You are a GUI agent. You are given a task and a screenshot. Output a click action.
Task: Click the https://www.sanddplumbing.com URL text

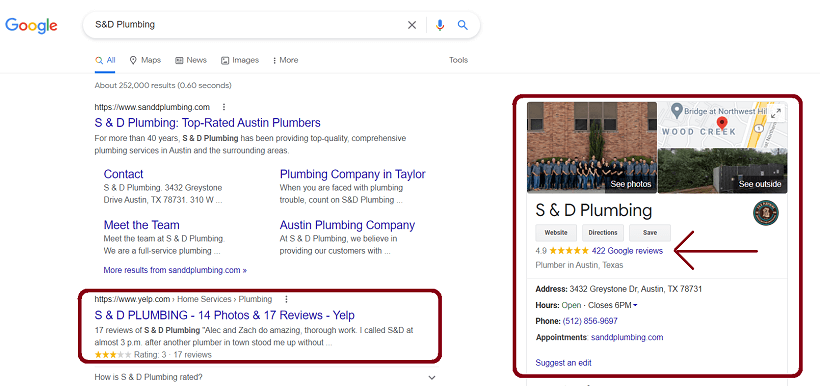coord(152,107)
